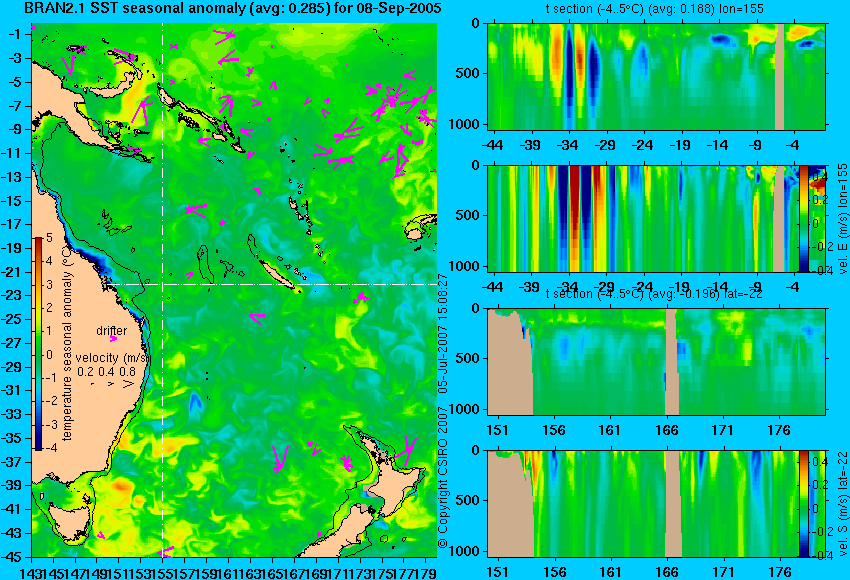Click the 't section' title labeled lon=155
The height and width of the screenshot is (580, 850).
pos(655,9)
